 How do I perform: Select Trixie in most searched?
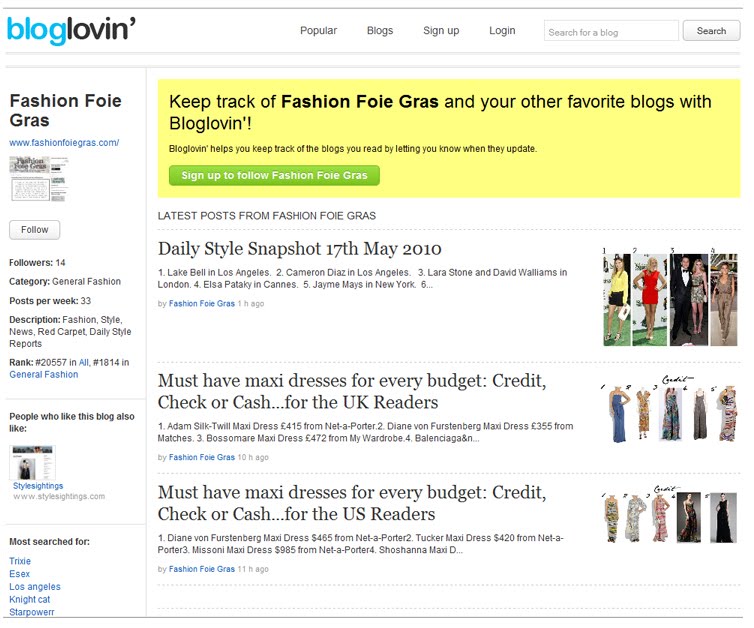click(x=20, y=561)
